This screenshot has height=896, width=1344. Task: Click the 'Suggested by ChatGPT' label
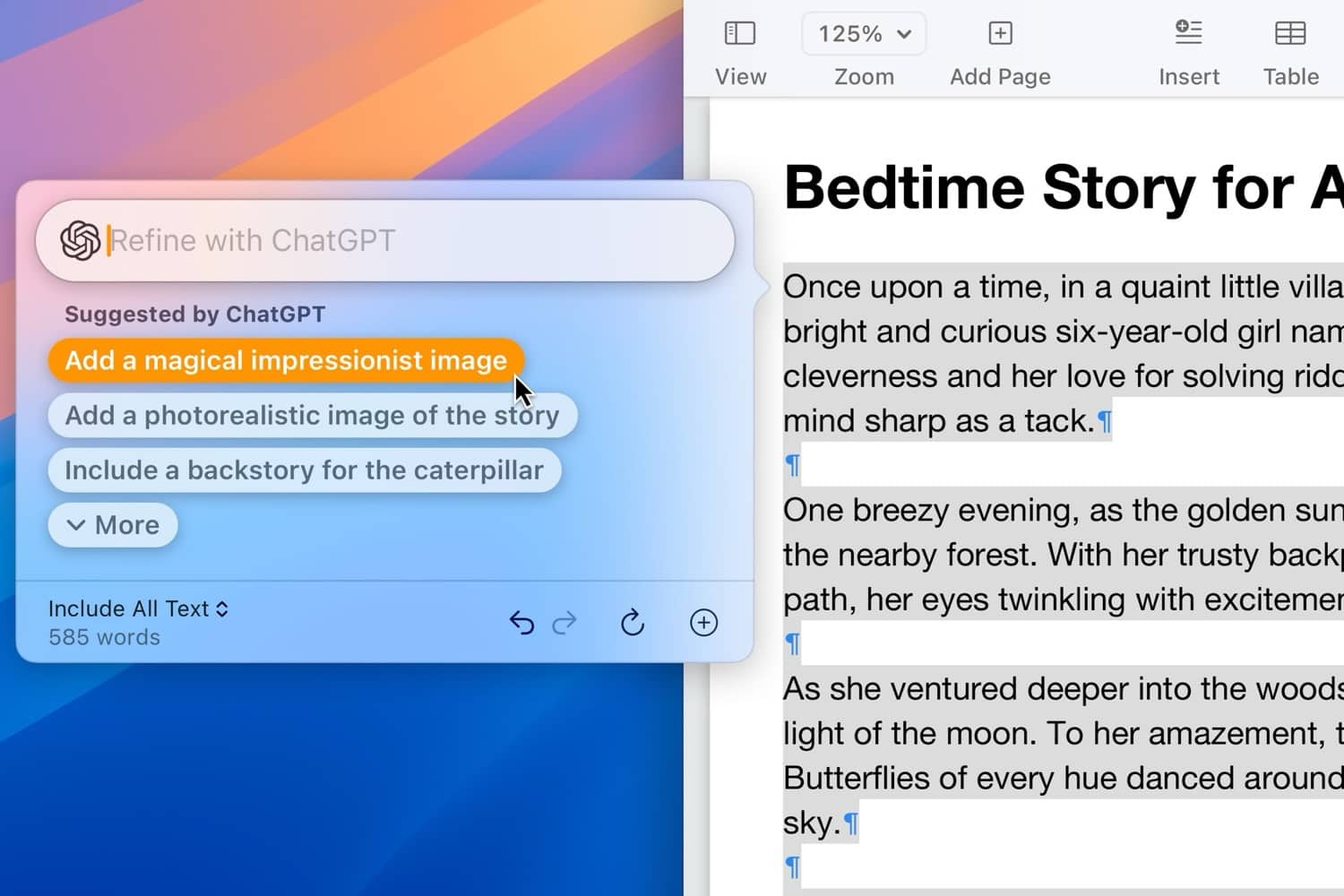coord(194,314)
